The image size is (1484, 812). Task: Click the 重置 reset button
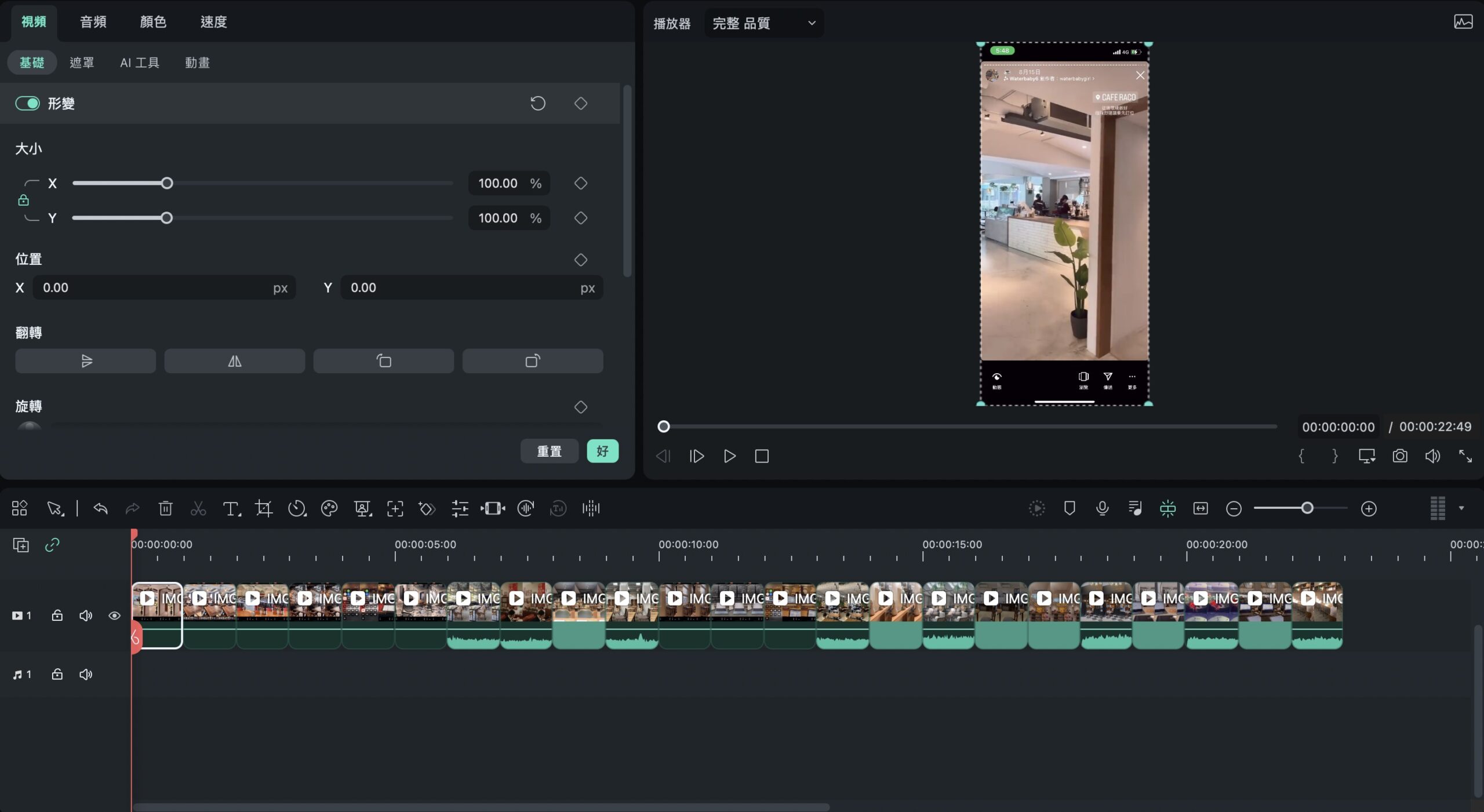click(x=549, y=451)
